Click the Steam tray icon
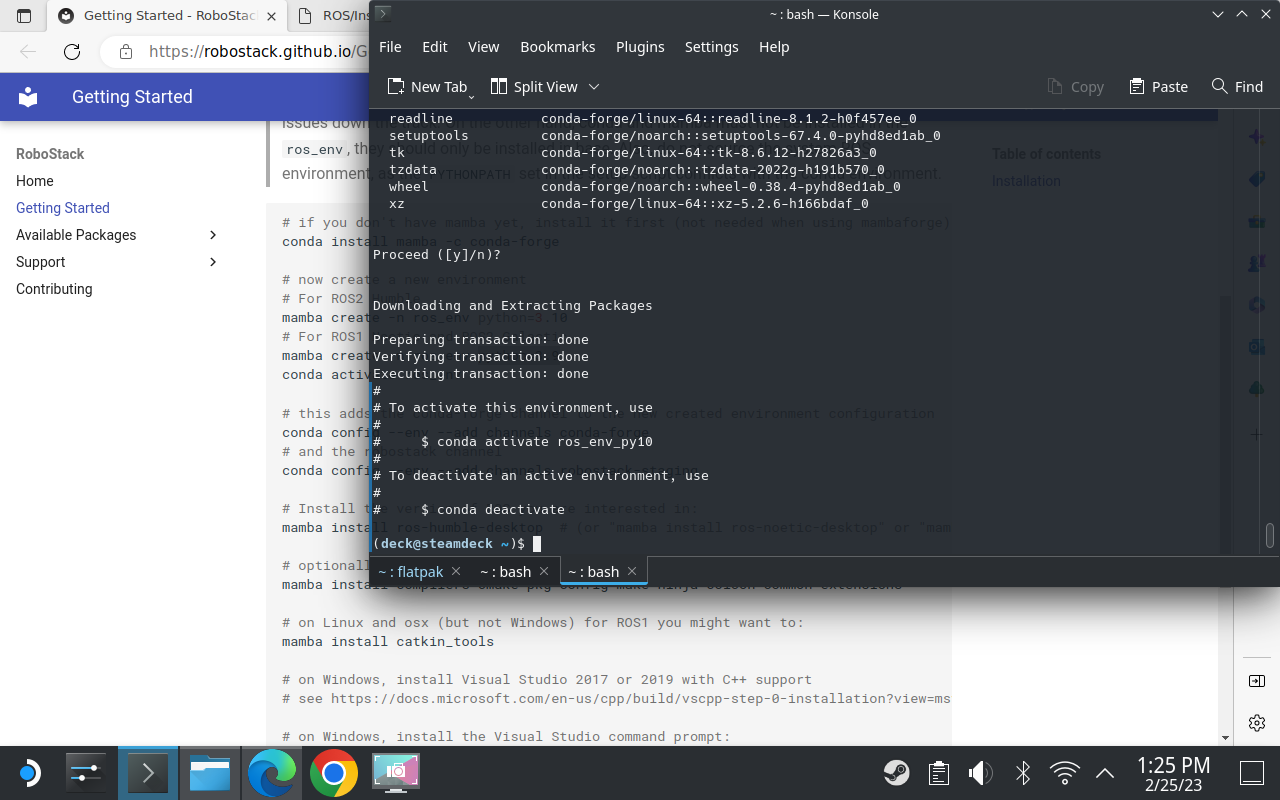This screenshot has height=800, width=1280. (x=896, y=773)
